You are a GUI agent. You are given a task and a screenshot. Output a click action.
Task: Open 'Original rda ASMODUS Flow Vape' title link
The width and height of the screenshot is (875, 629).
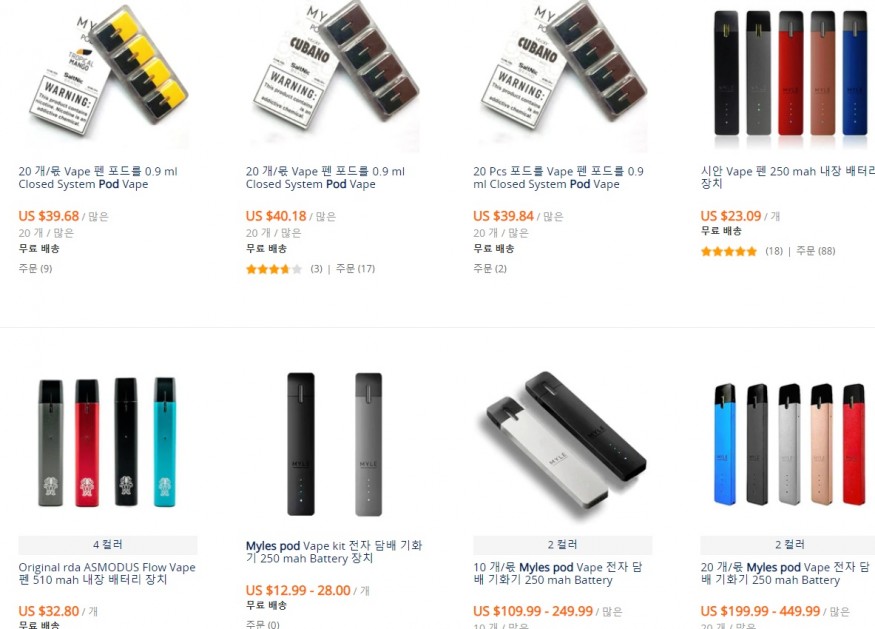point(107,573)
